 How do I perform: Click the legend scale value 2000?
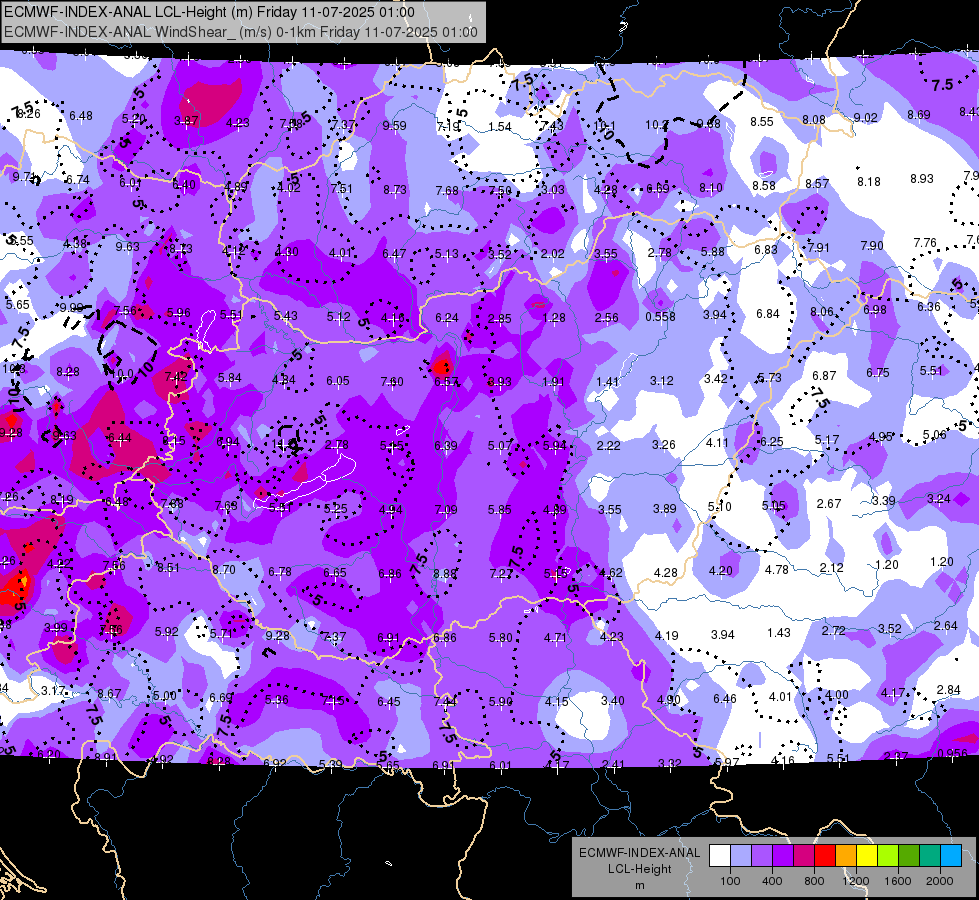click(940, 881)
